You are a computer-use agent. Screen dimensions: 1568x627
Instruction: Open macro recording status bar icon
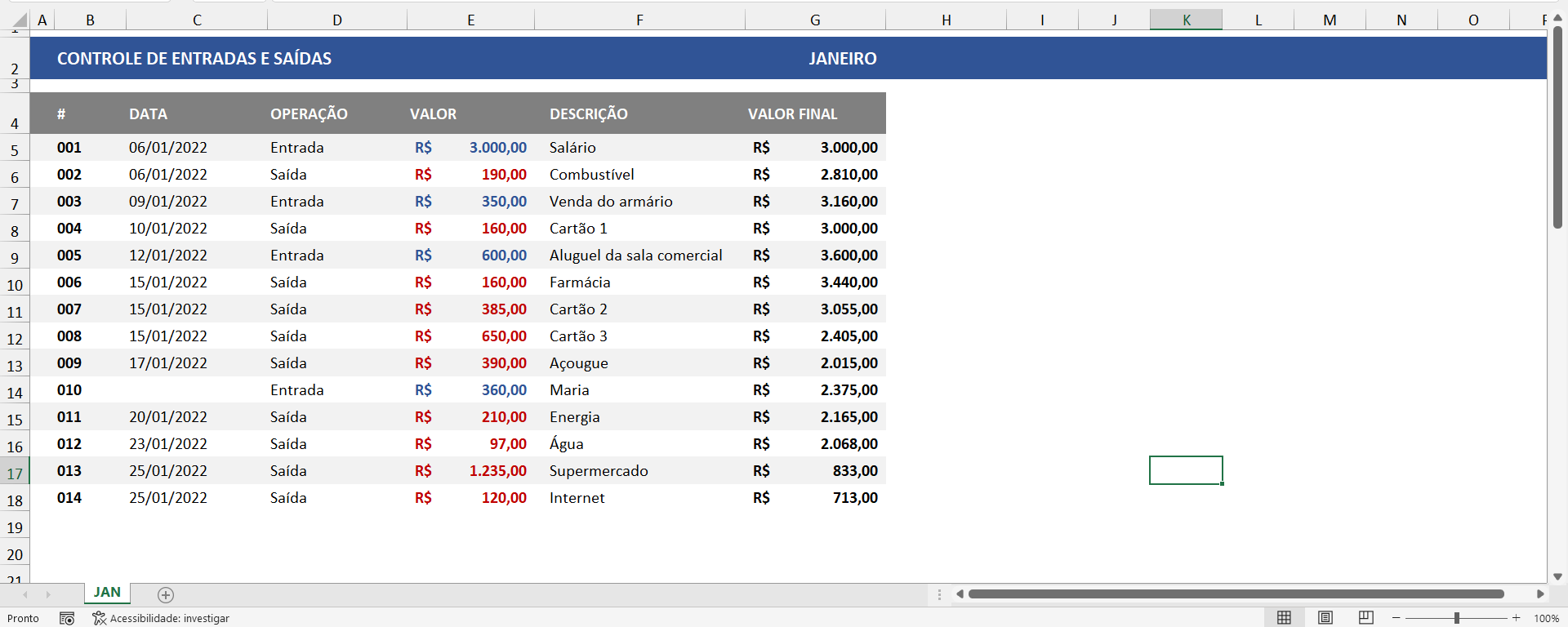[67, 618]
